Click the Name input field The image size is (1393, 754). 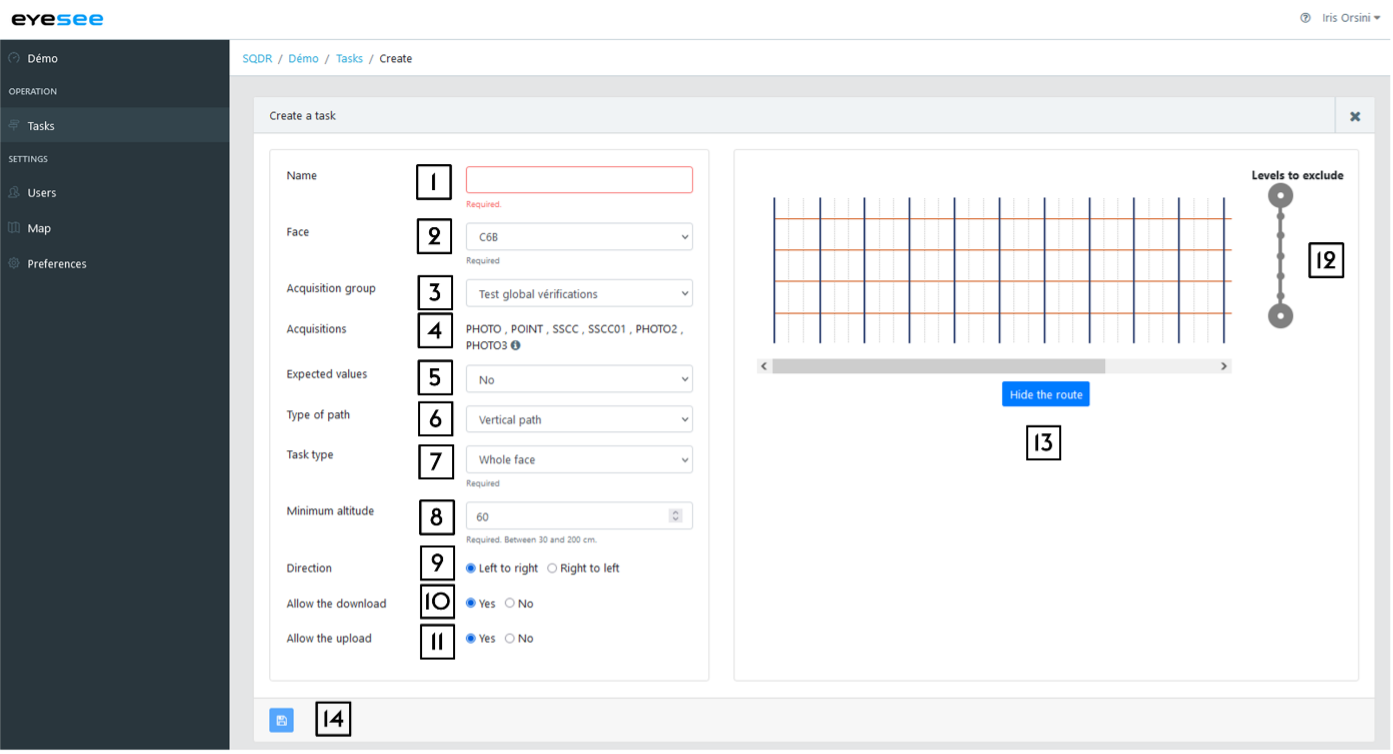pyautogui.click(x=579, y=180)
